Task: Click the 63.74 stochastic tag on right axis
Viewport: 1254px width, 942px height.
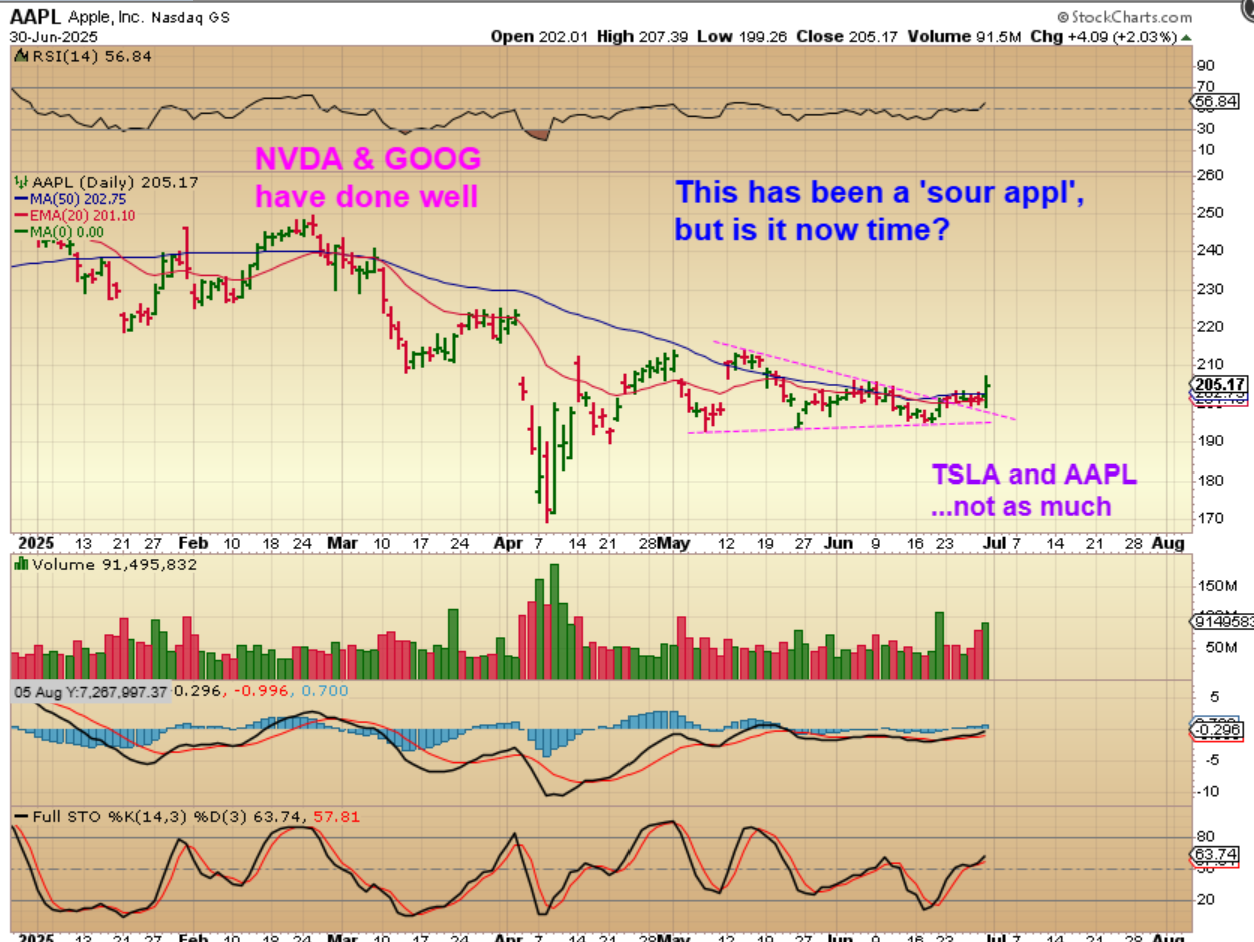Action: 1215,855
